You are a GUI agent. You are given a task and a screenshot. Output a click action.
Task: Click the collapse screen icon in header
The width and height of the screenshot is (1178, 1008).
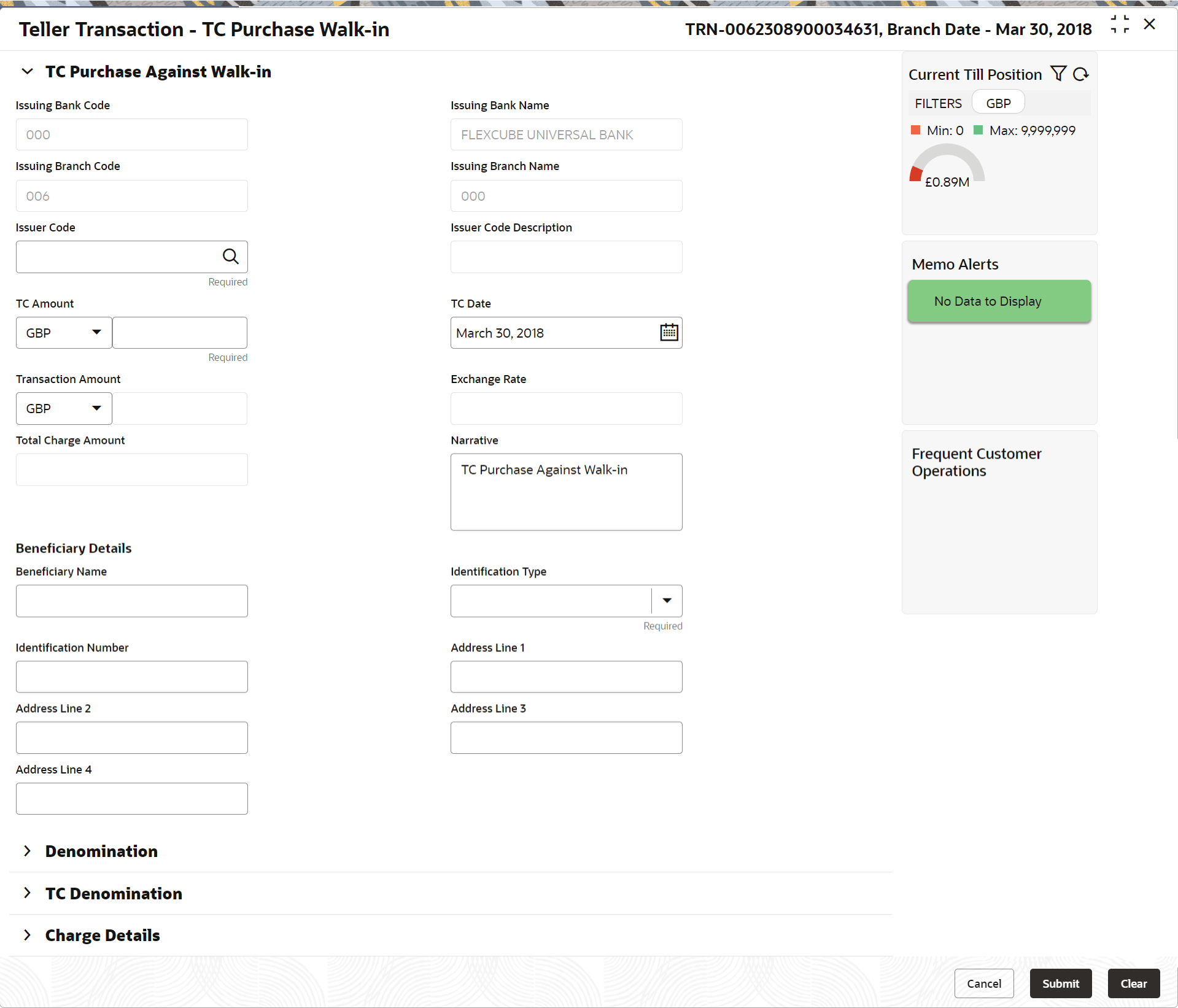1120,25
